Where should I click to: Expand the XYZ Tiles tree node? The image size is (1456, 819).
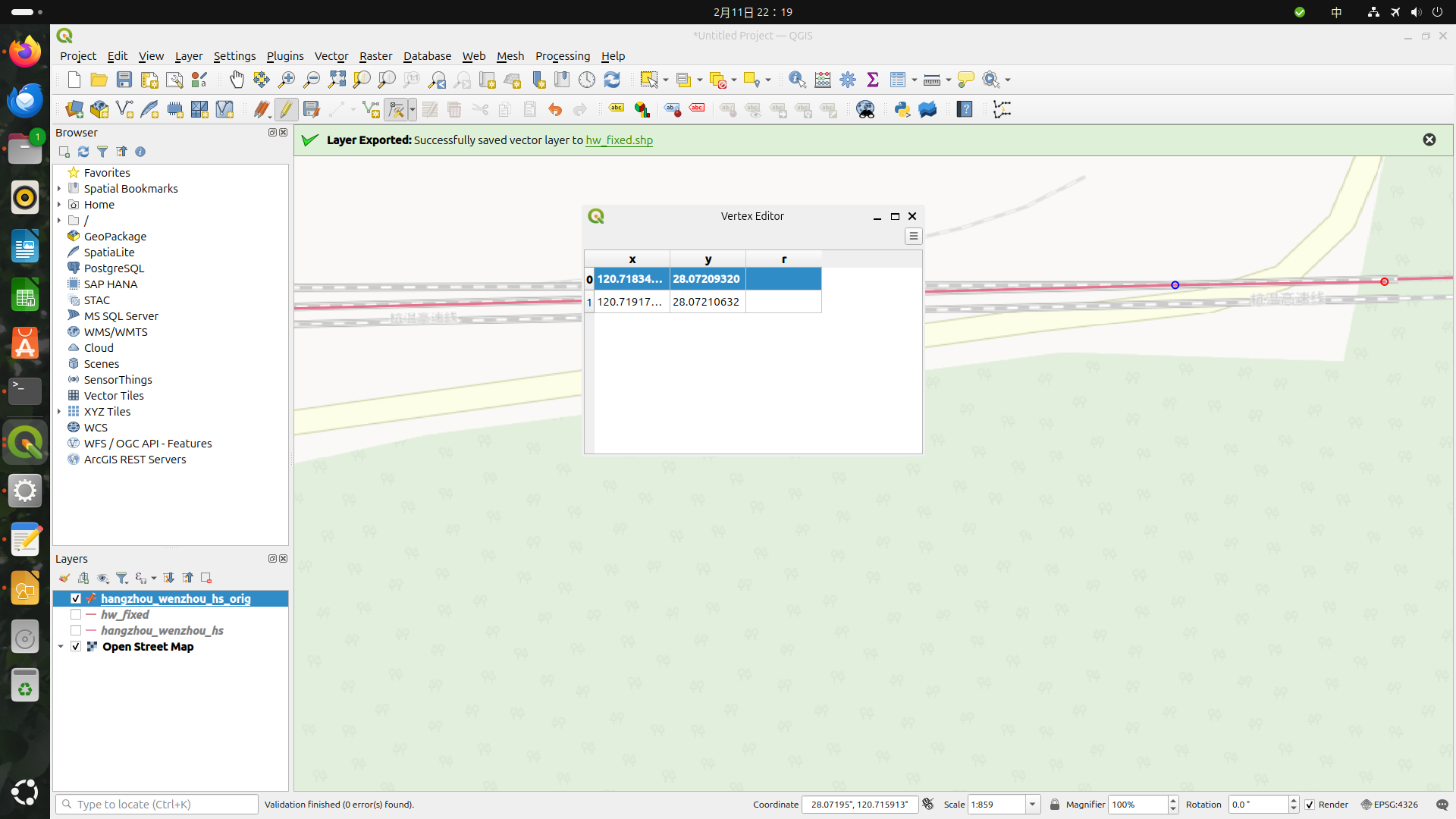(x=59, y=412)
